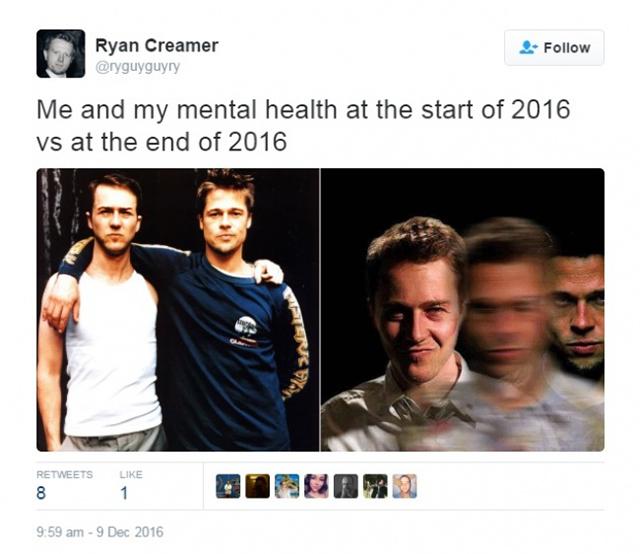Open last retweeter avatar with light background
This screenshot has height=554, width=640.
point(404,486)
